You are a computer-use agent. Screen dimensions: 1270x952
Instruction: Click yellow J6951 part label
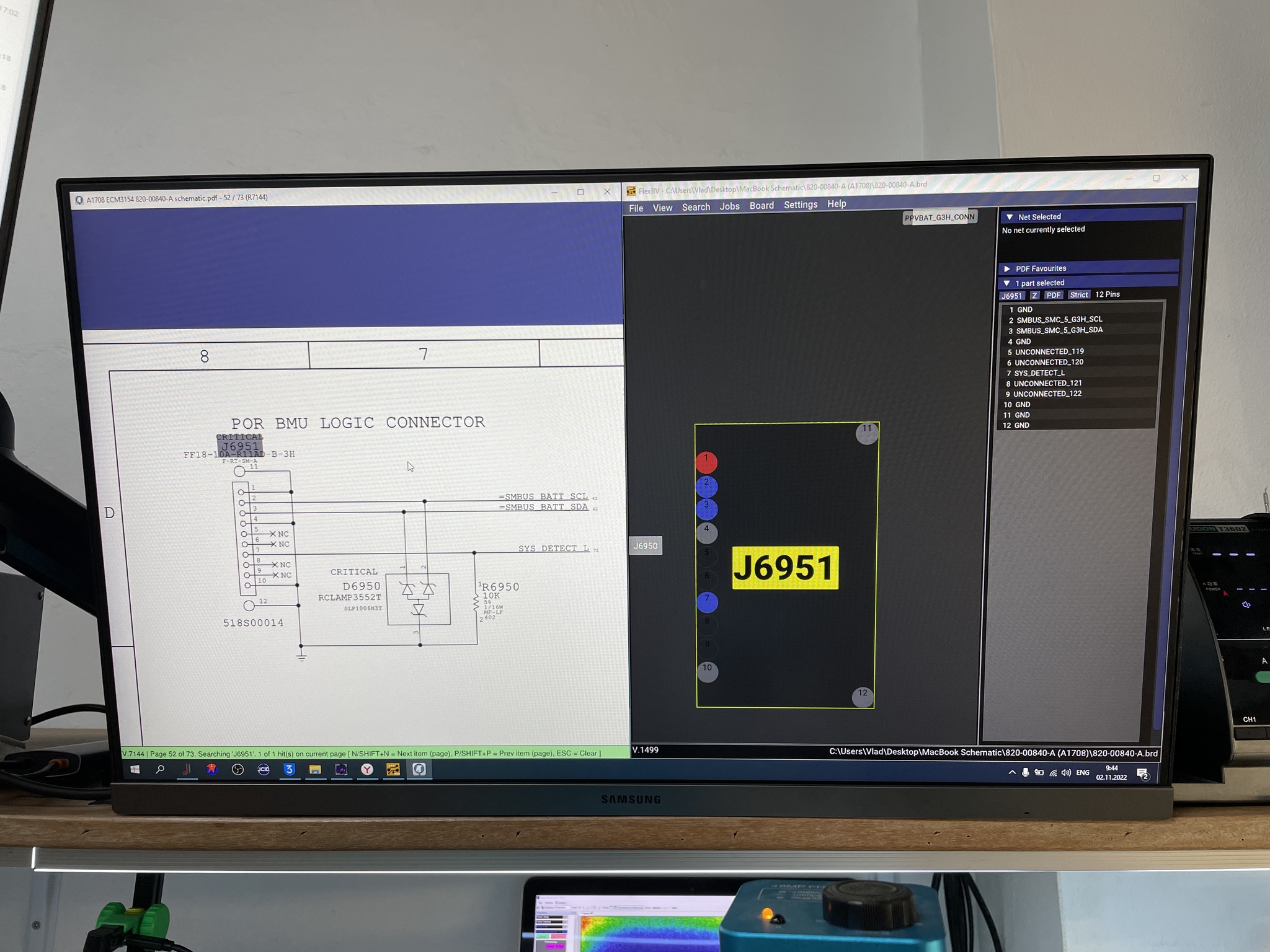[785, 568]
